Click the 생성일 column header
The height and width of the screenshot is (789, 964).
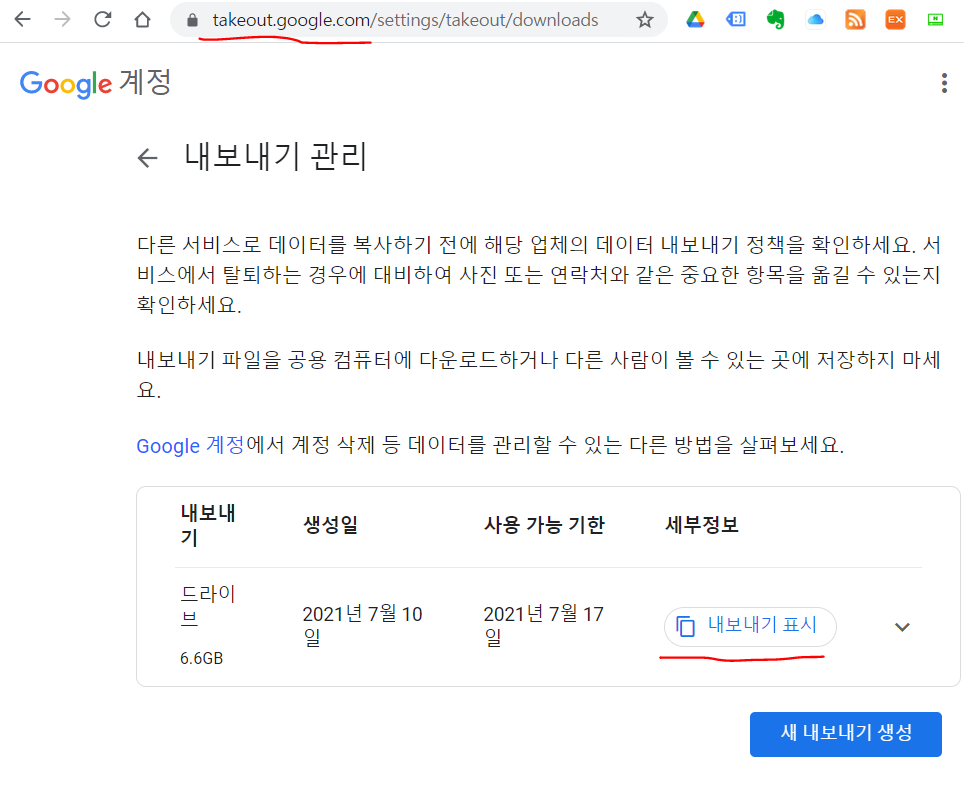pos(331,525)
